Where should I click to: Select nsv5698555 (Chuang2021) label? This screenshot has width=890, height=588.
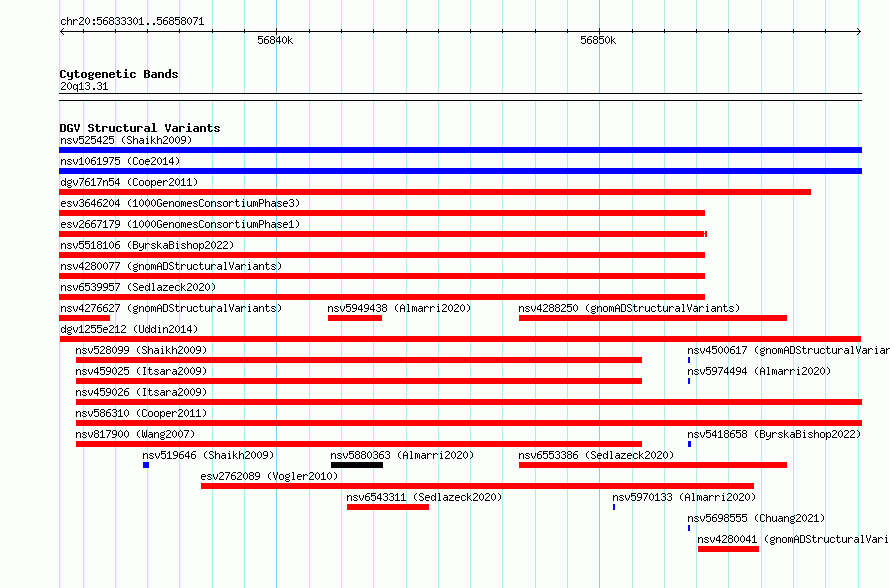(x=756, y=518)
